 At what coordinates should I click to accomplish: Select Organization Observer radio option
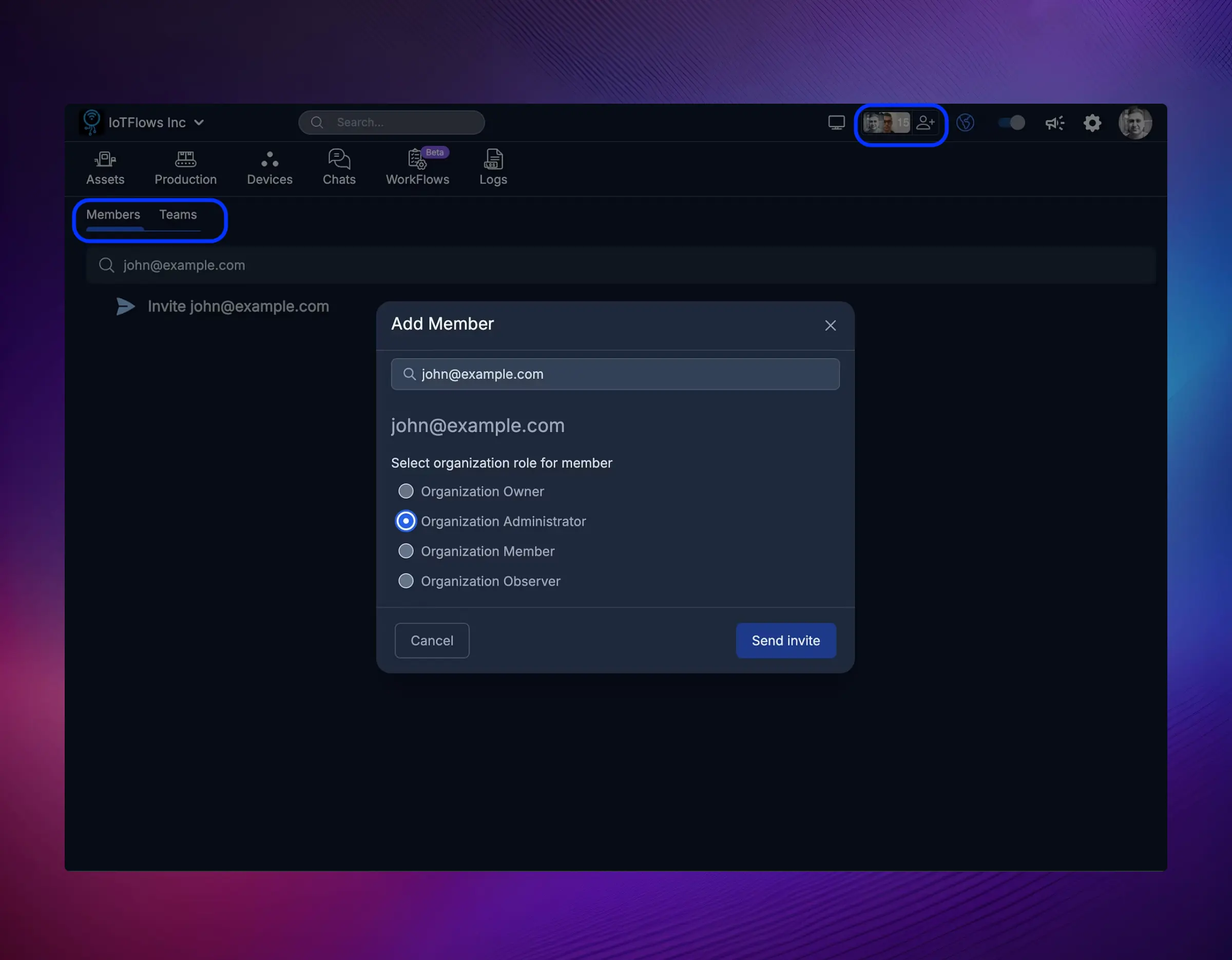(x=406, y=581)
